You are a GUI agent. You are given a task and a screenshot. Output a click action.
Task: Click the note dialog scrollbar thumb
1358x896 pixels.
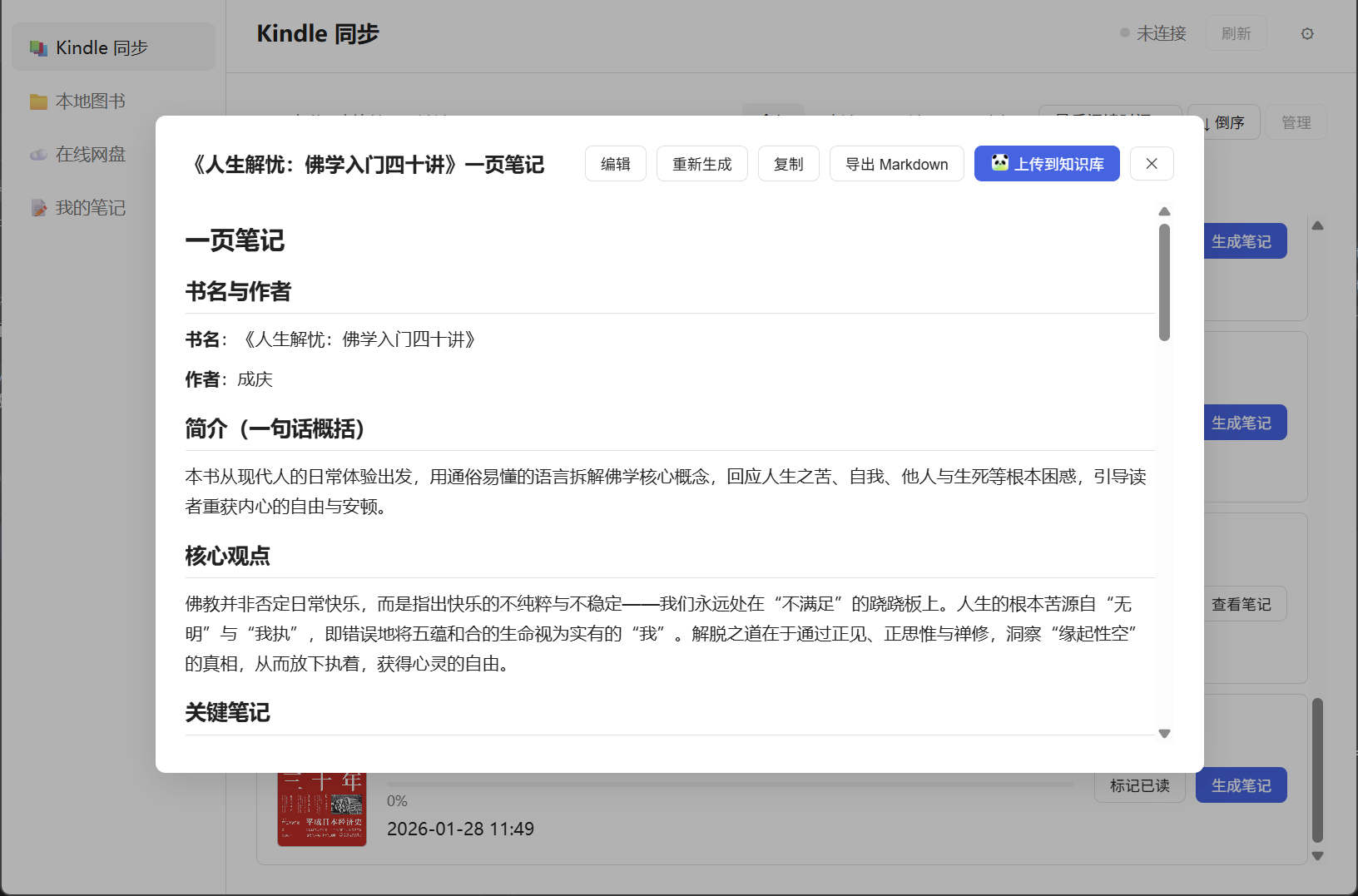click(1165, 282)
